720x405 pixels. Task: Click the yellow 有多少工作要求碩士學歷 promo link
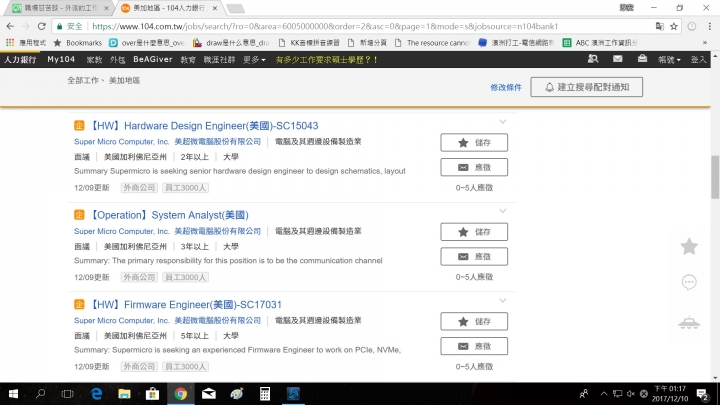(x=326, y=59)
